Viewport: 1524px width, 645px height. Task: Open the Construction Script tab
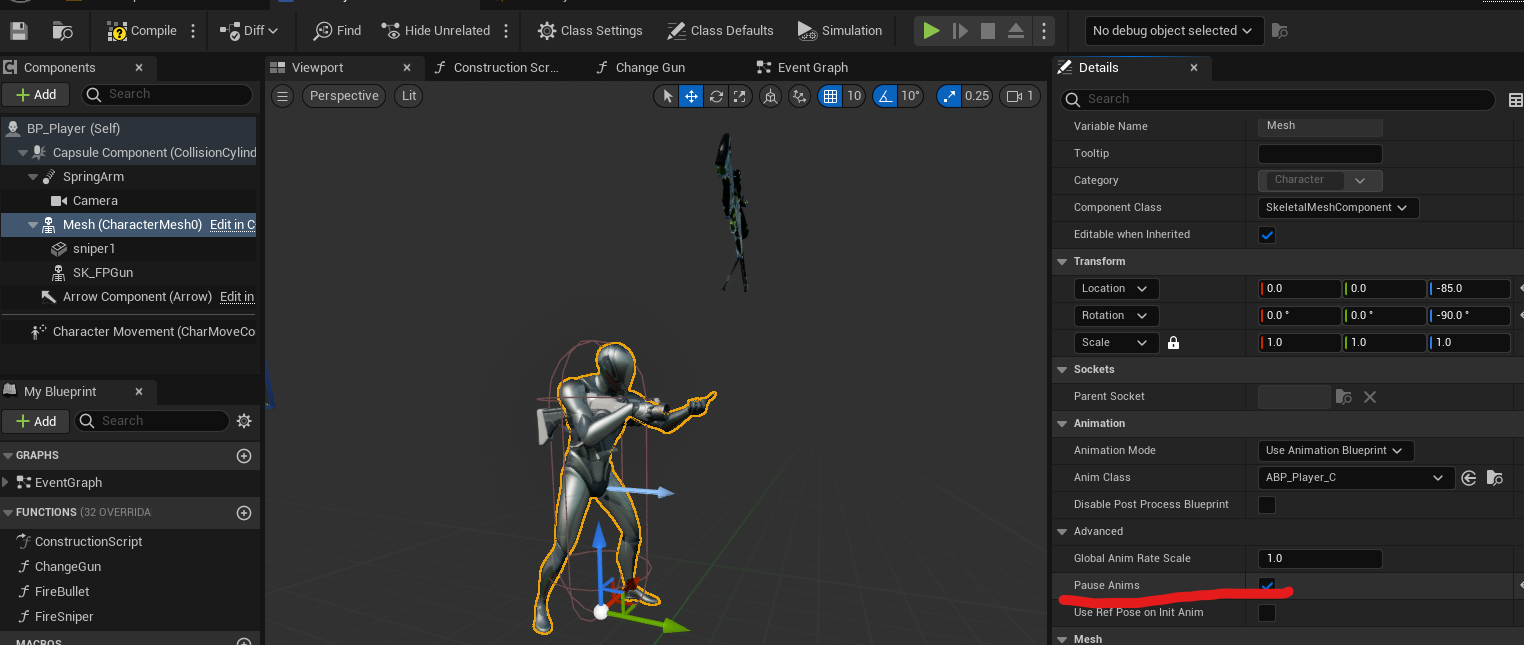click(505, 68)
